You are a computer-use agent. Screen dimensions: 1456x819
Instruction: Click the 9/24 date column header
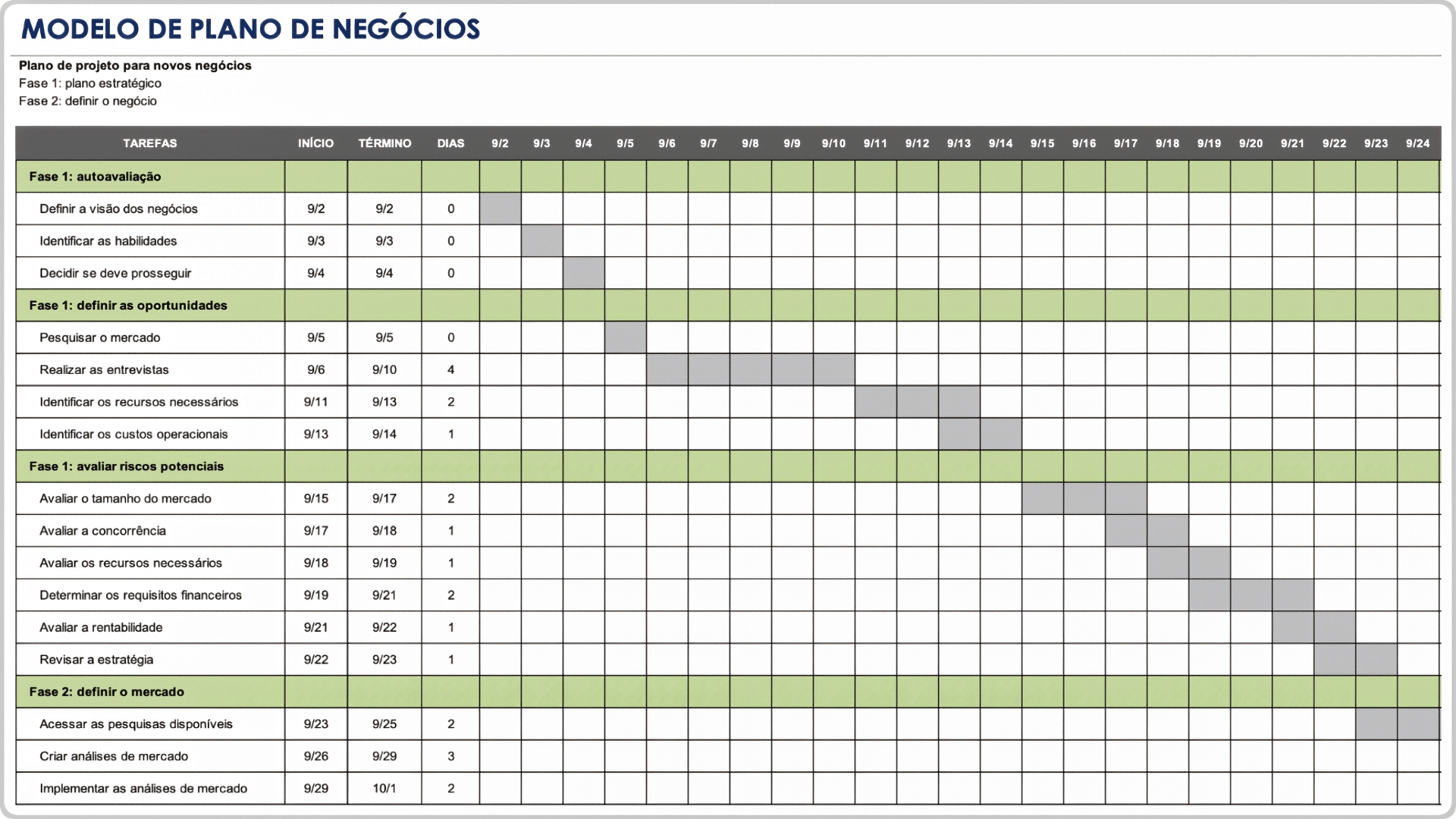tap(1417, 143)
